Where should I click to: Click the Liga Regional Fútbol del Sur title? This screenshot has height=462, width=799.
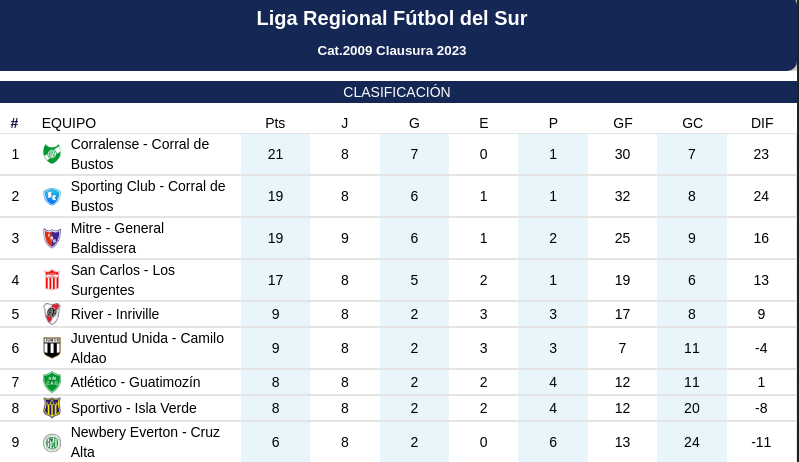(x=392, y=18)
